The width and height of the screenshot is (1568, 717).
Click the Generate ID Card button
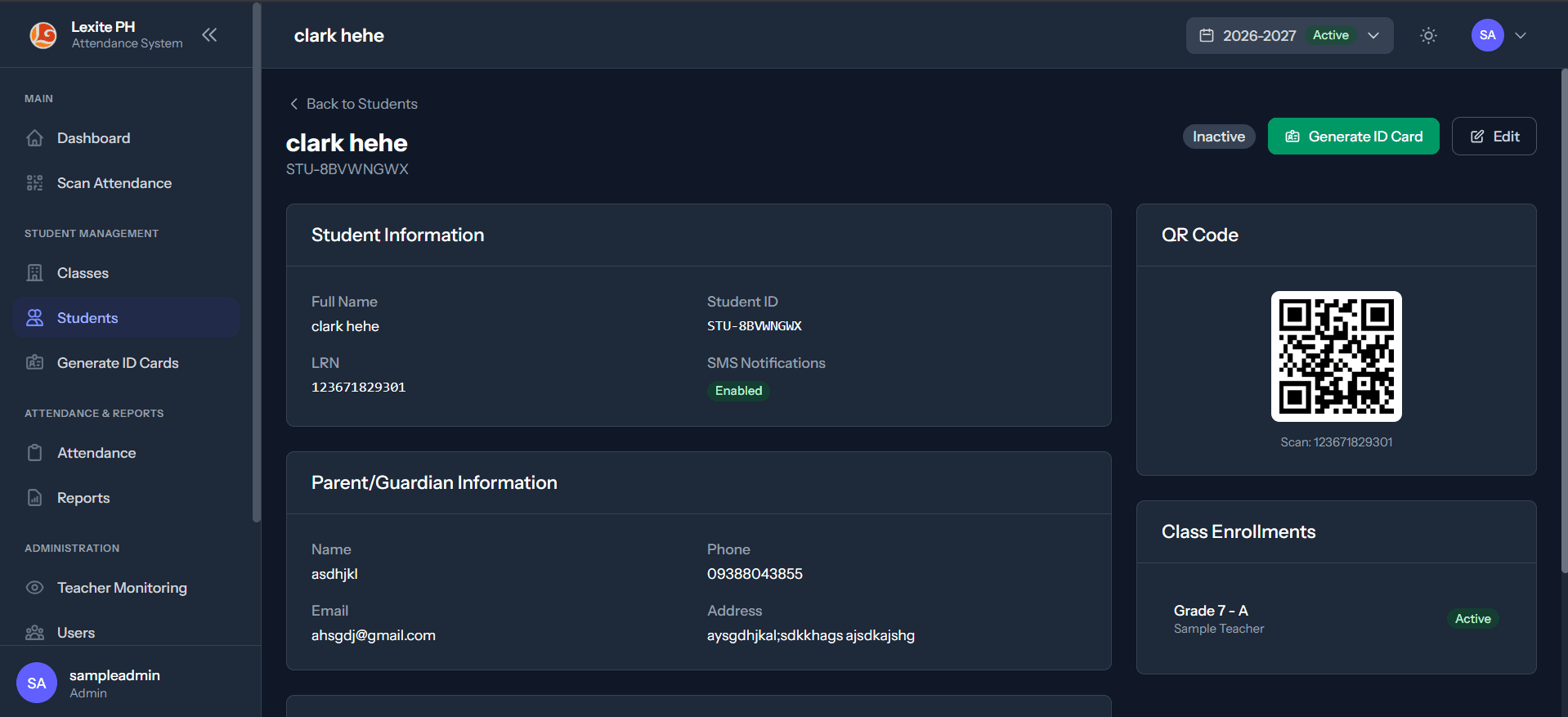(1354, 137)
